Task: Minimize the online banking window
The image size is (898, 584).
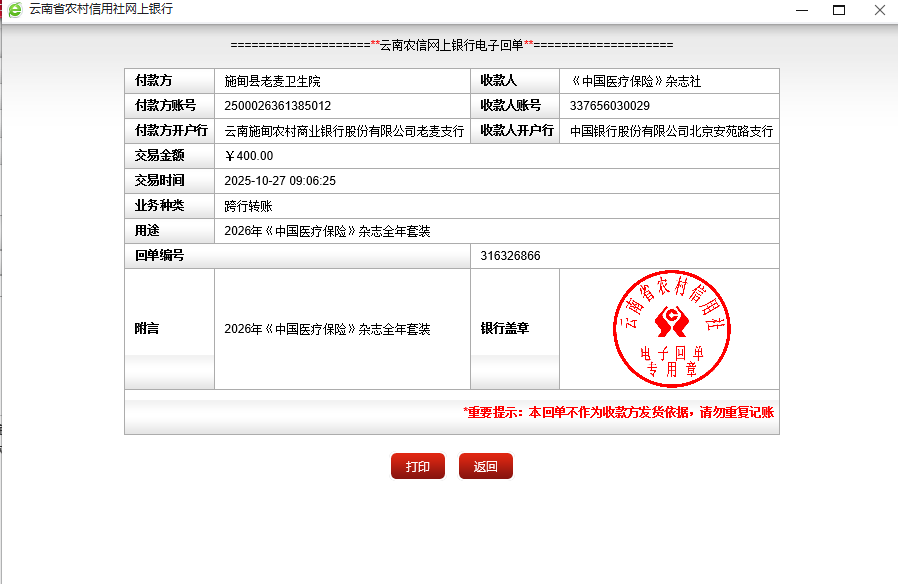Action: point(801,10)
